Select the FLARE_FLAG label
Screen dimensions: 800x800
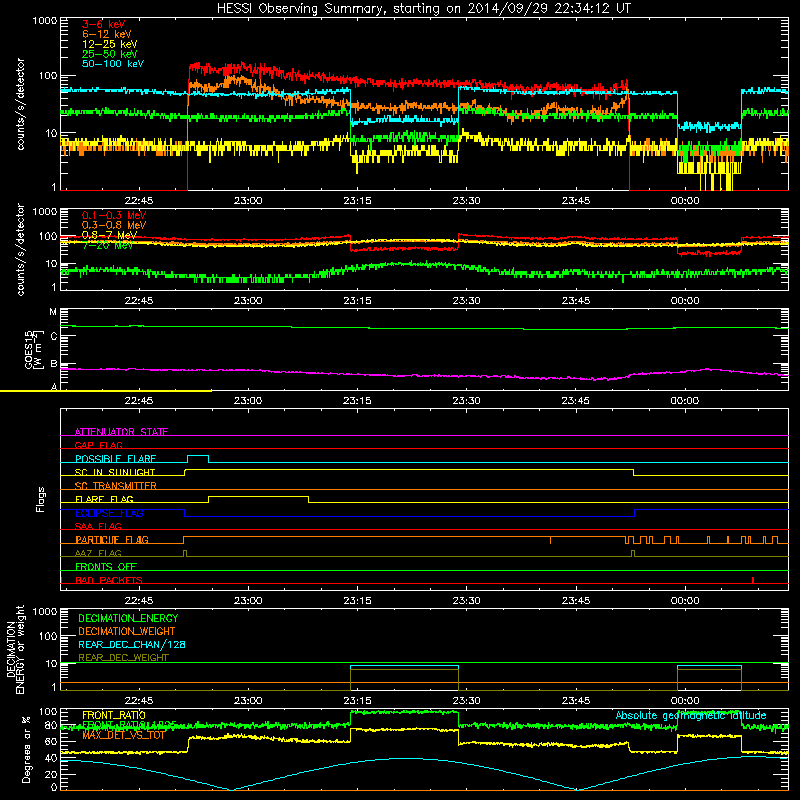click(x=104, y=499)
